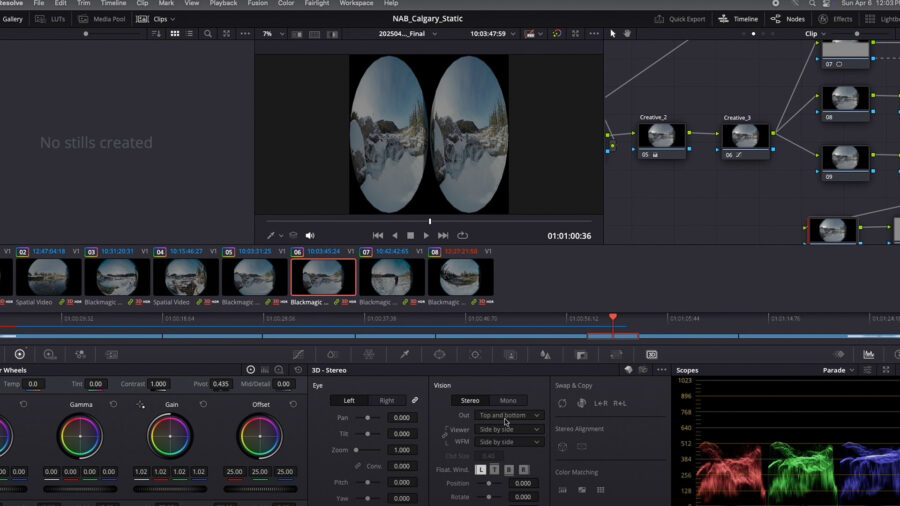Adjust the Gamma master wheel slider
The width and height of the screenshot is (900, 506).
click(x=80, y=489)
